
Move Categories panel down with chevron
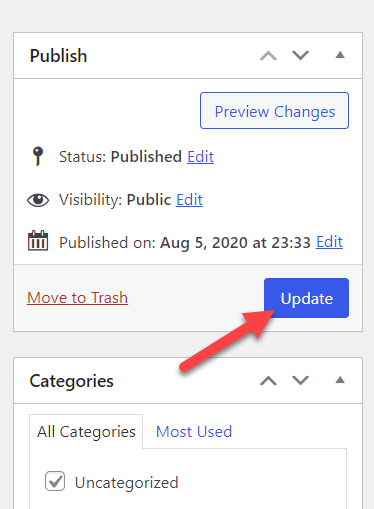300,381
